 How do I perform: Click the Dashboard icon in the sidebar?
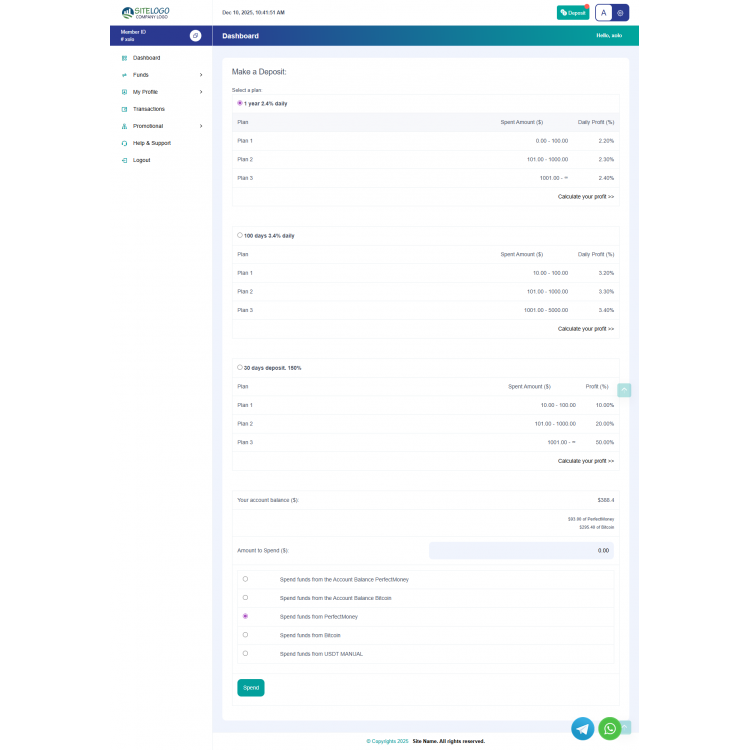click(124, 58)
